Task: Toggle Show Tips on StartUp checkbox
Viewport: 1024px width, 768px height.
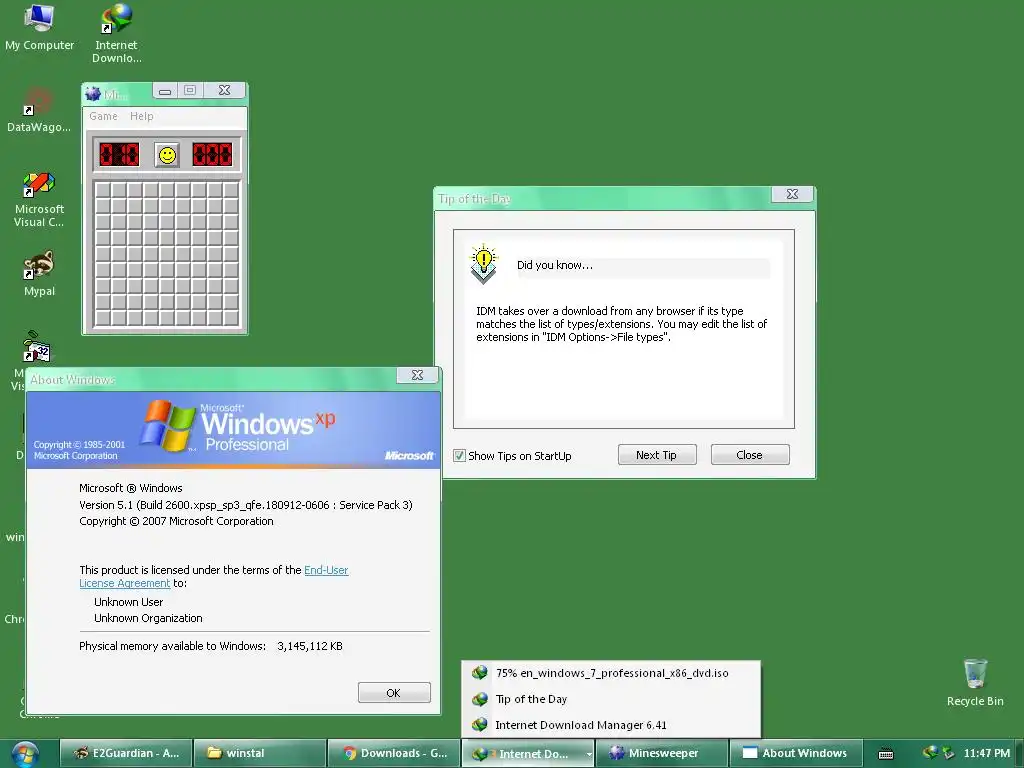Action: (x=460, y=456)
